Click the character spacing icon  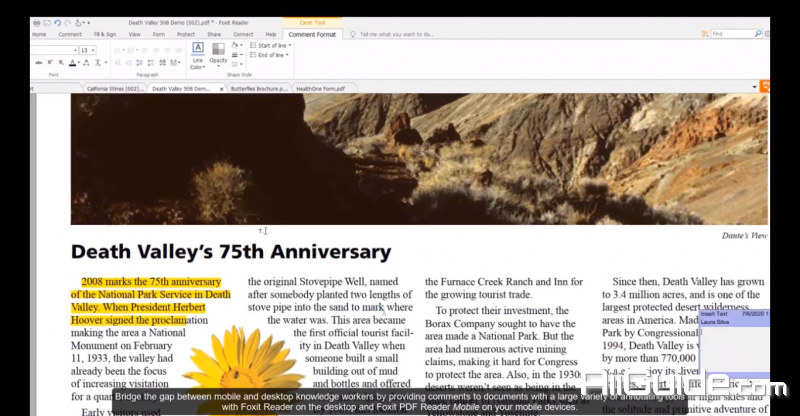pyautogui.click(x=86, y=62)
